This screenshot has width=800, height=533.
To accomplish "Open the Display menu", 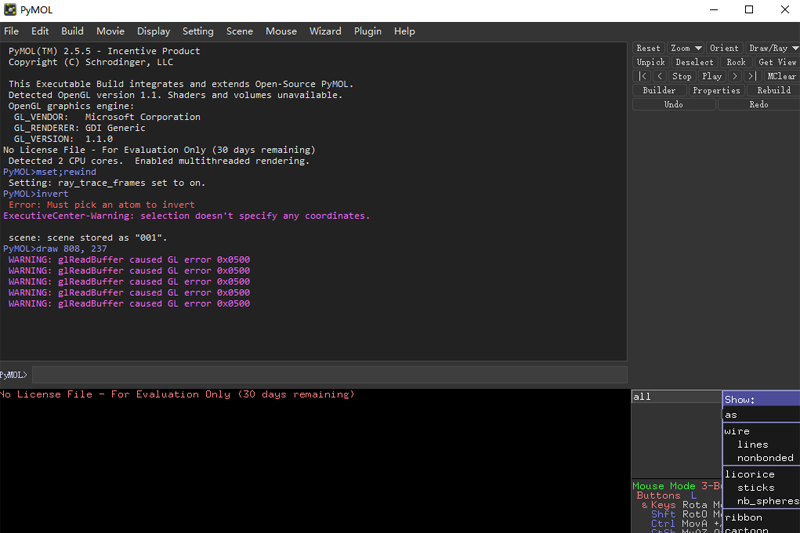I will (x=153, y=31).
